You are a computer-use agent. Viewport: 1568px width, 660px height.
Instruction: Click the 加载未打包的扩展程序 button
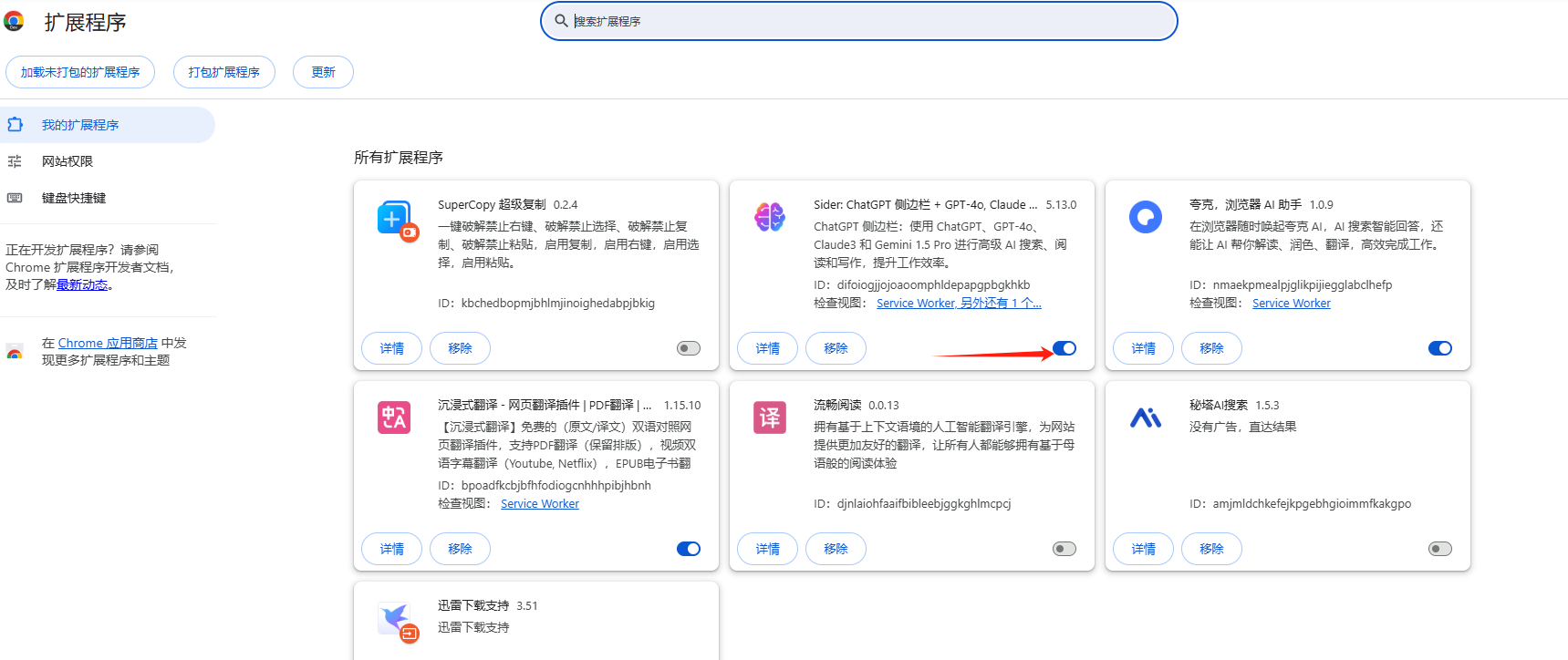(x=80, y=72)
